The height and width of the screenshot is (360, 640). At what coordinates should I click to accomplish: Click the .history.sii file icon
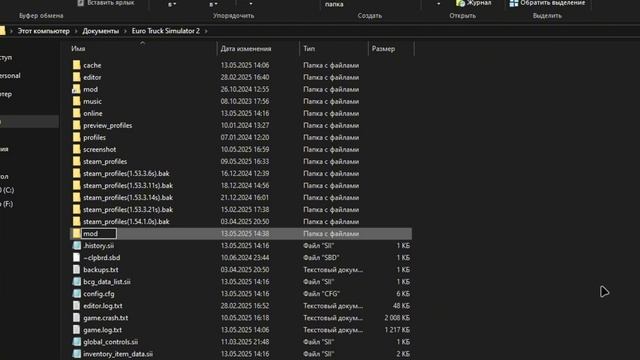click(x=76, y=245)
